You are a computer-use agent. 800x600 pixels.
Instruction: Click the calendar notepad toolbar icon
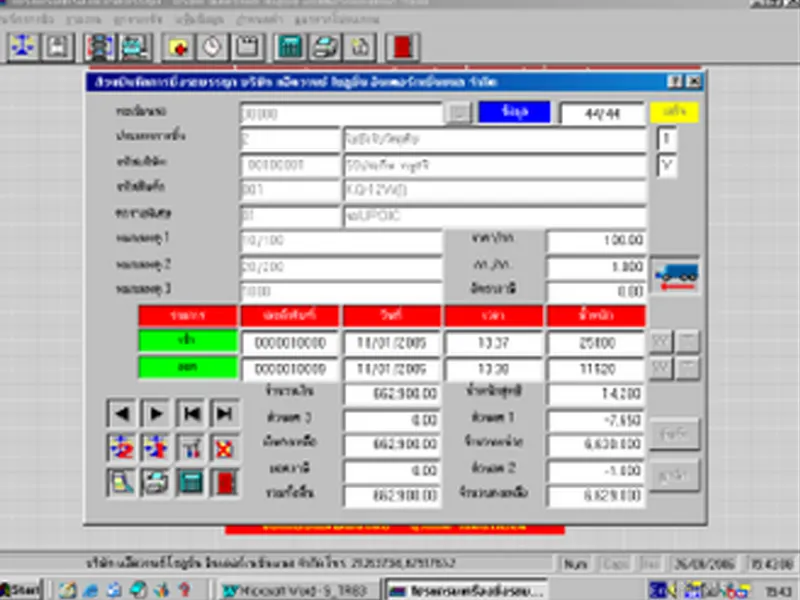coord(247,47)
